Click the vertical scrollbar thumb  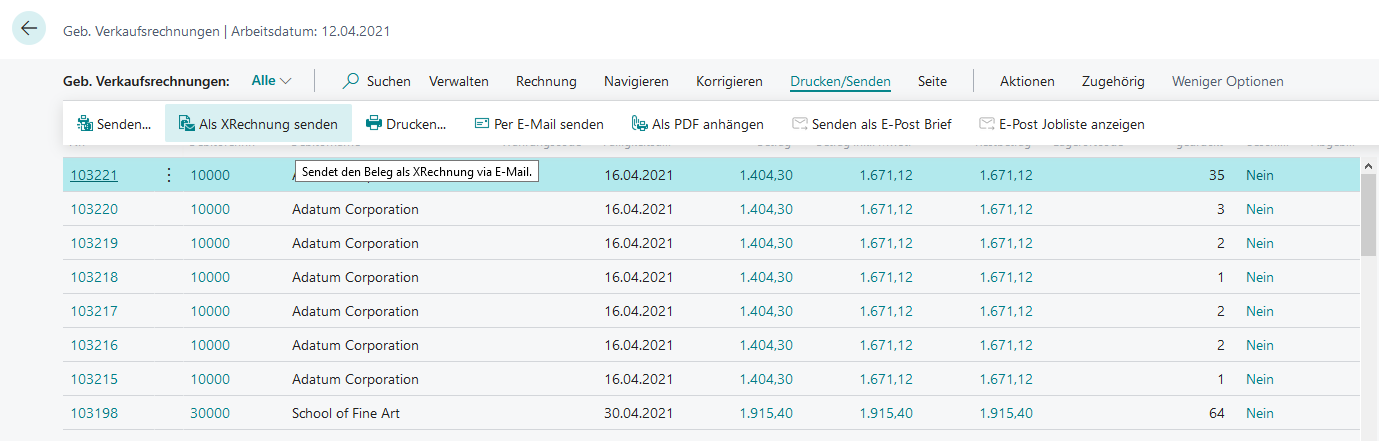(x=1370, y=216)
